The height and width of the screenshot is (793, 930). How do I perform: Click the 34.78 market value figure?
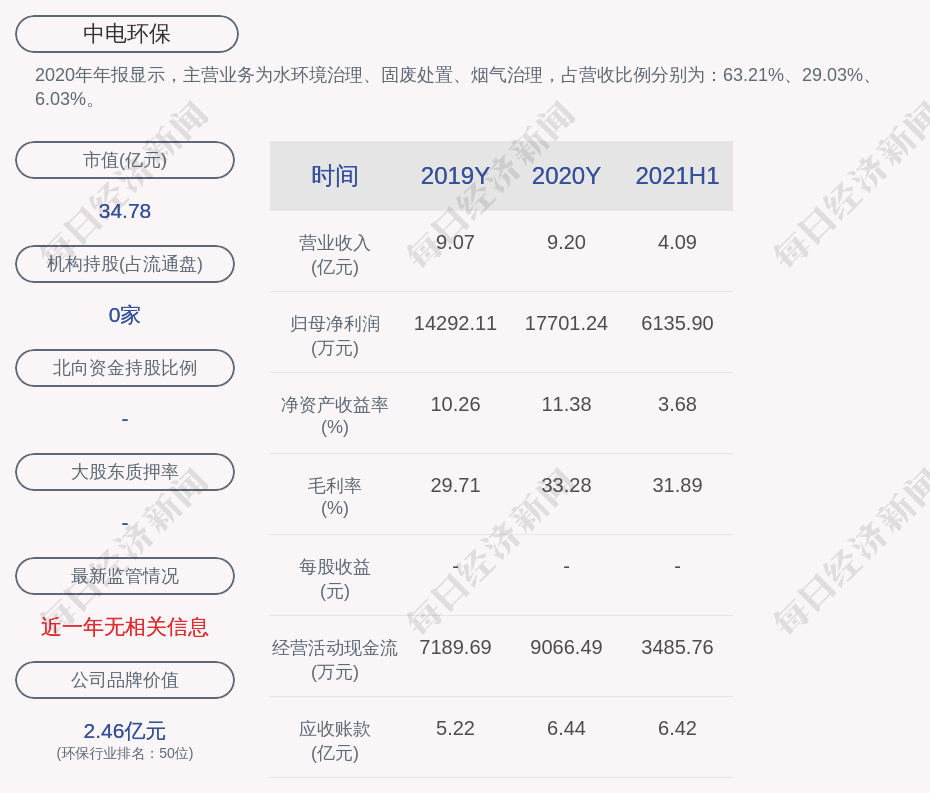pyautogui.click(x=125, y=211)
